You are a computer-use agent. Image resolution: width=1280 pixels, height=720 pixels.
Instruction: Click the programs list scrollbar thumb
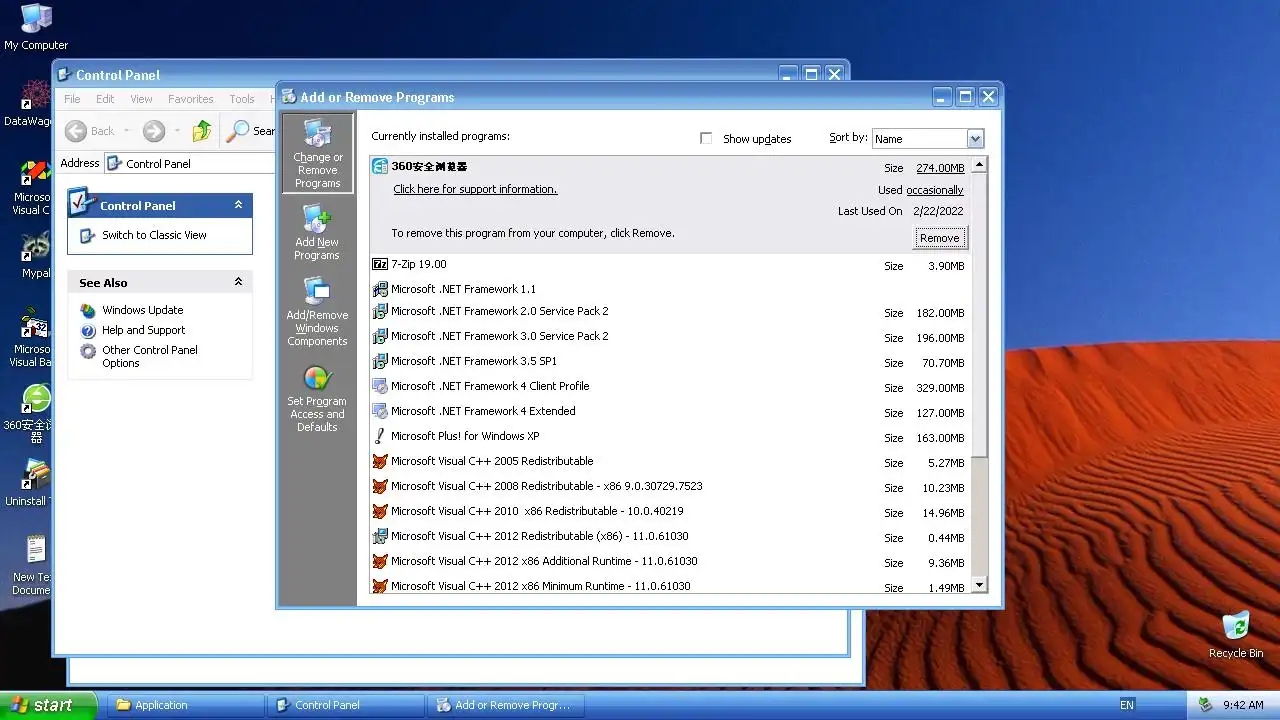tap(979, 315)
